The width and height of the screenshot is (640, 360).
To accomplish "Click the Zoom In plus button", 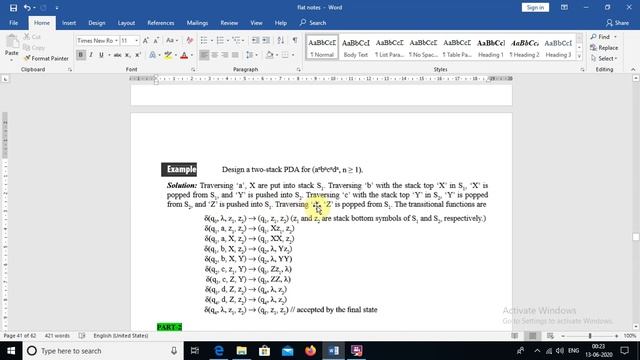I will [616, 336].
